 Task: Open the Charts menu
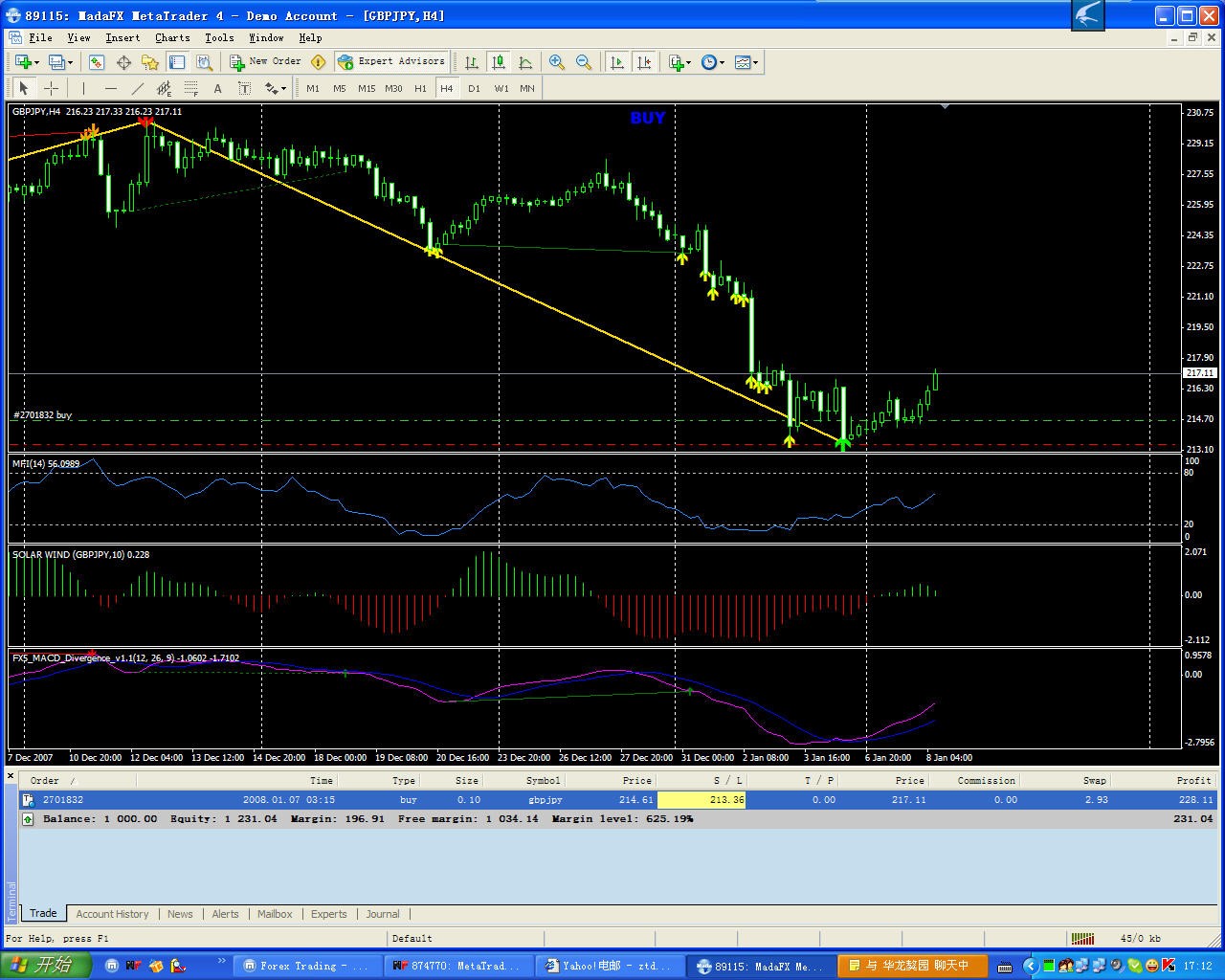tap(172, 37)
